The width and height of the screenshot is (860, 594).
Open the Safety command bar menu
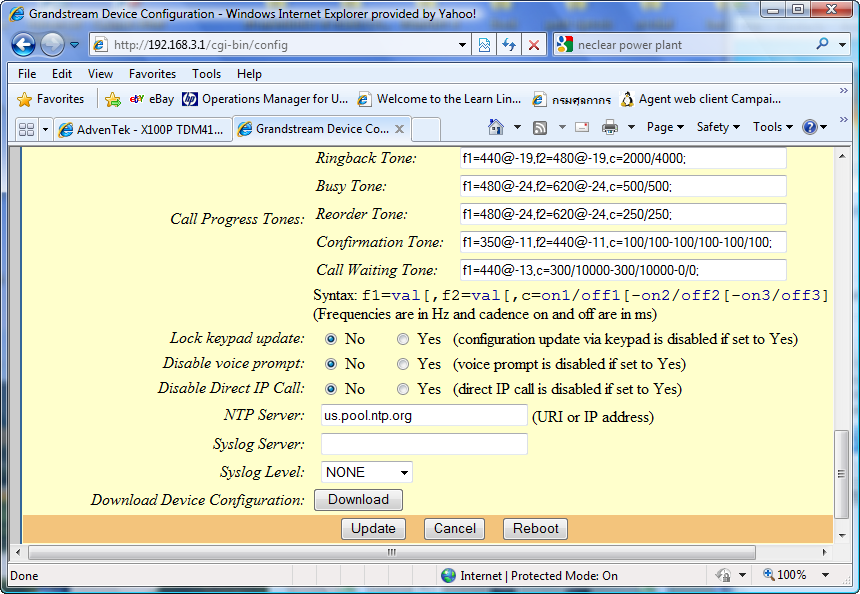pyautogui.click(x=718, y=127)
